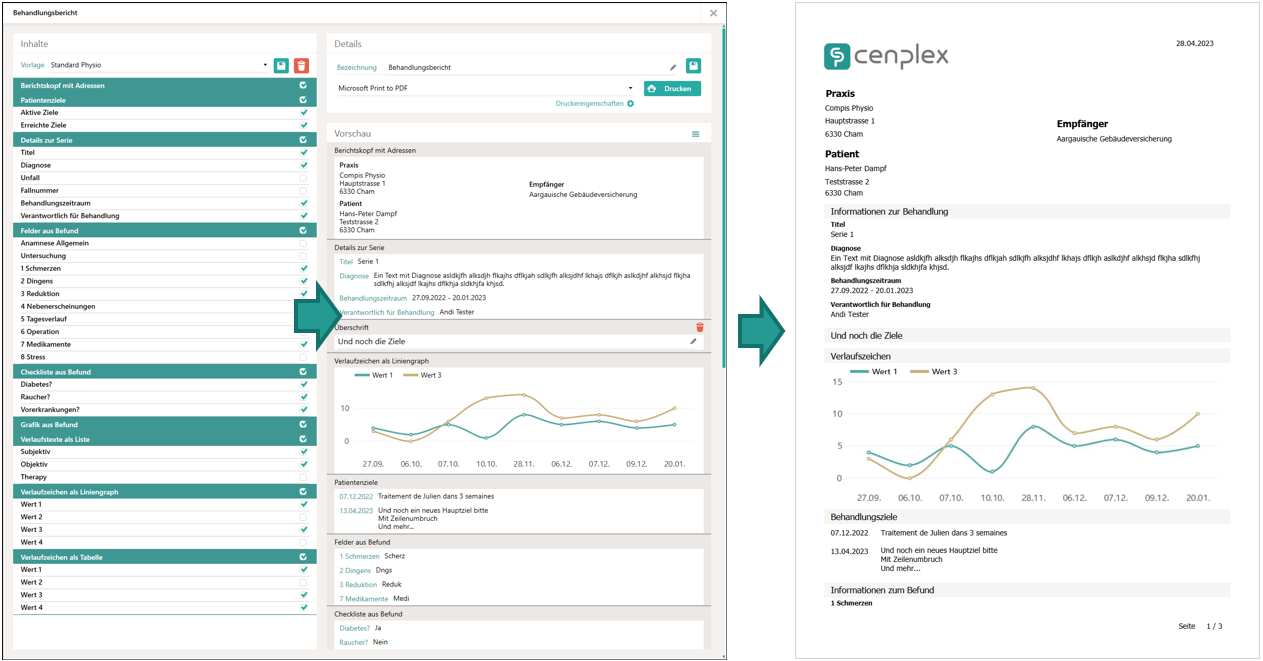Image resolution: width=1263 pixels, height=661 pixels.
Task: Uncheck the Diagnose checkbox
Action: (x=303, y=165)
